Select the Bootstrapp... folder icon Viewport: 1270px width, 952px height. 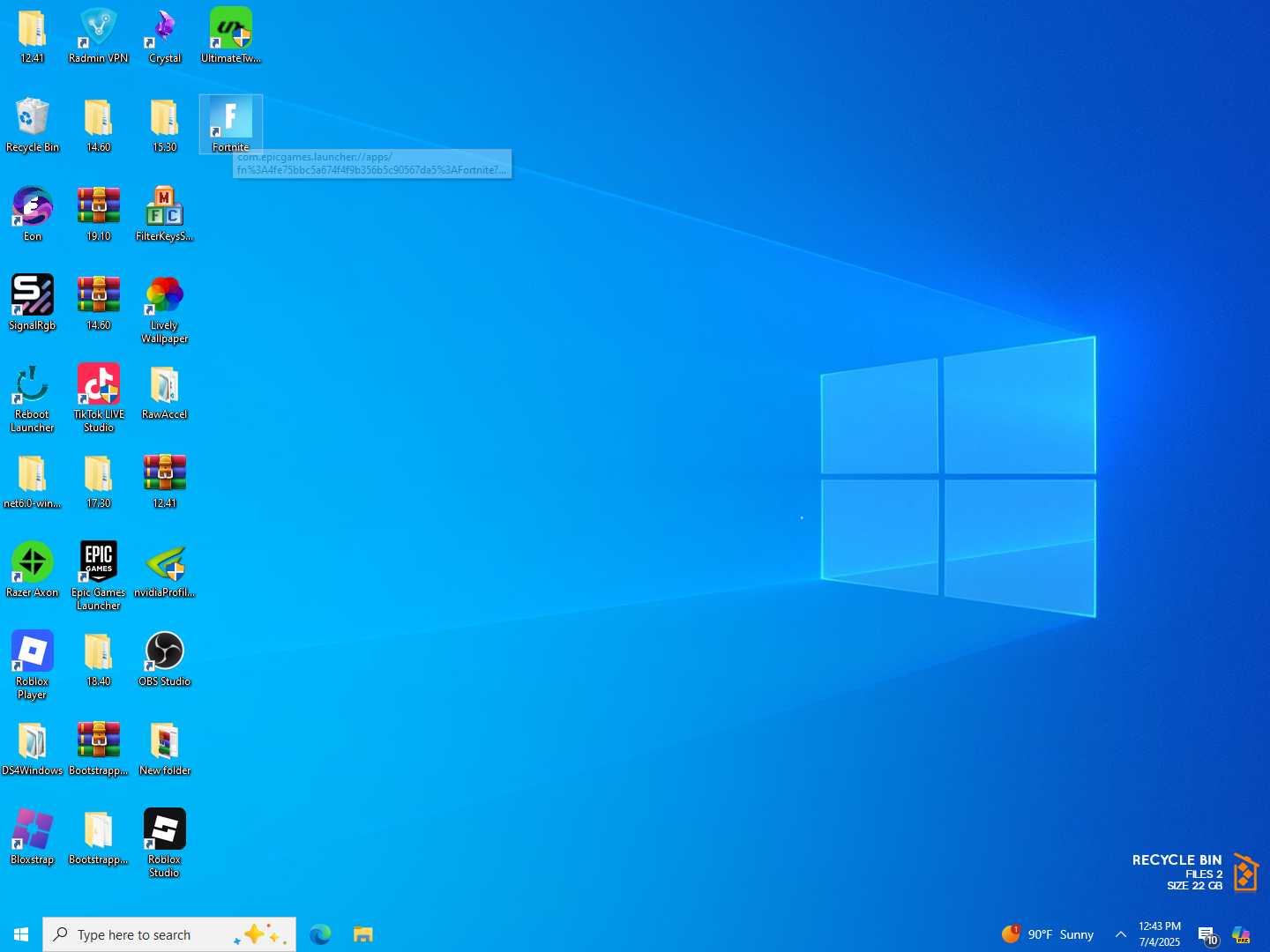(x=99, y=837)
